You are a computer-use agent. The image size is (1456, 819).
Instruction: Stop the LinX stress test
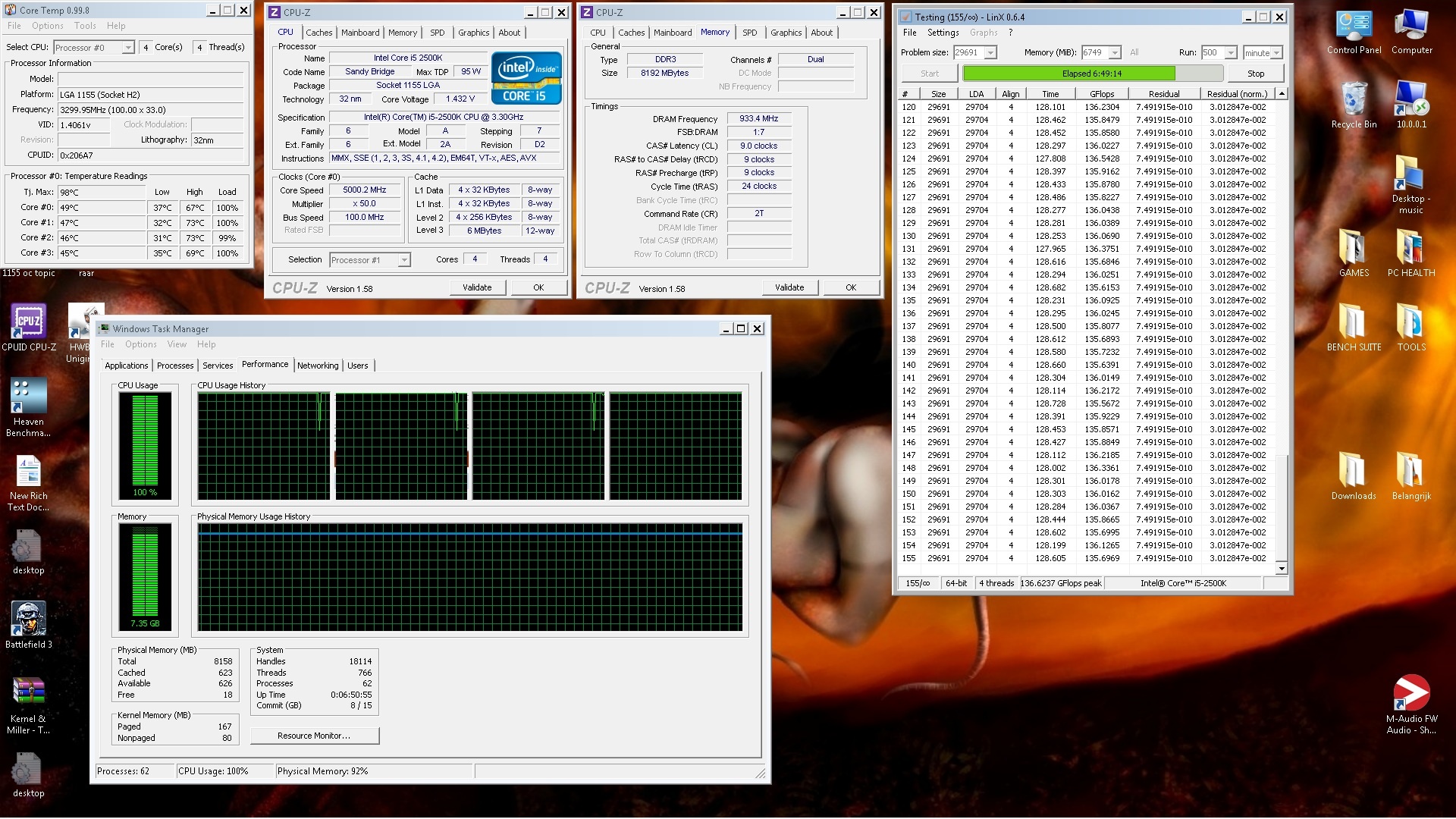pos(1256,74)
